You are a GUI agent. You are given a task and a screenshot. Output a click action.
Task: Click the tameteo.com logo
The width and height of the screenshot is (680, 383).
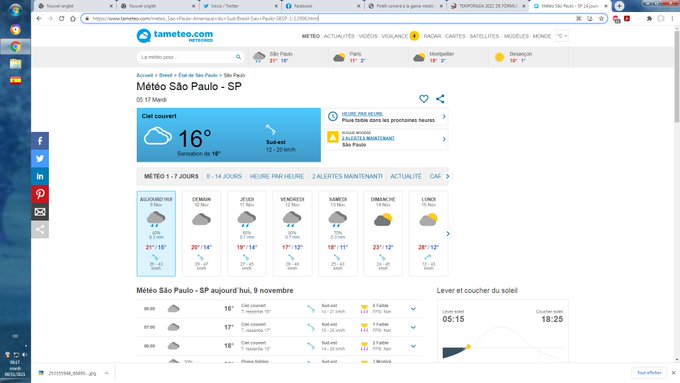point(175,36)
